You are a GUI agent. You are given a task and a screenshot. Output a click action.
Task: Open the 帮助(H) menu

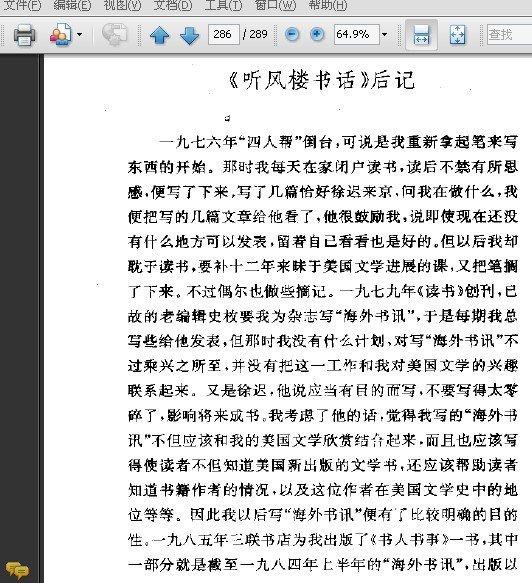328,5
